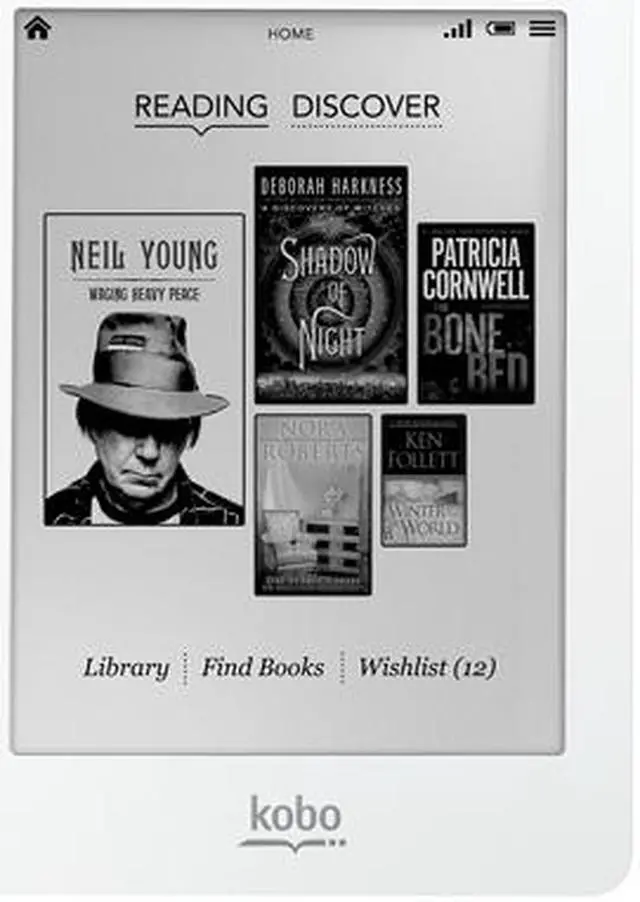Open Ken Follett's Winter of the World
640x902 pixels.
click(424, 480)
